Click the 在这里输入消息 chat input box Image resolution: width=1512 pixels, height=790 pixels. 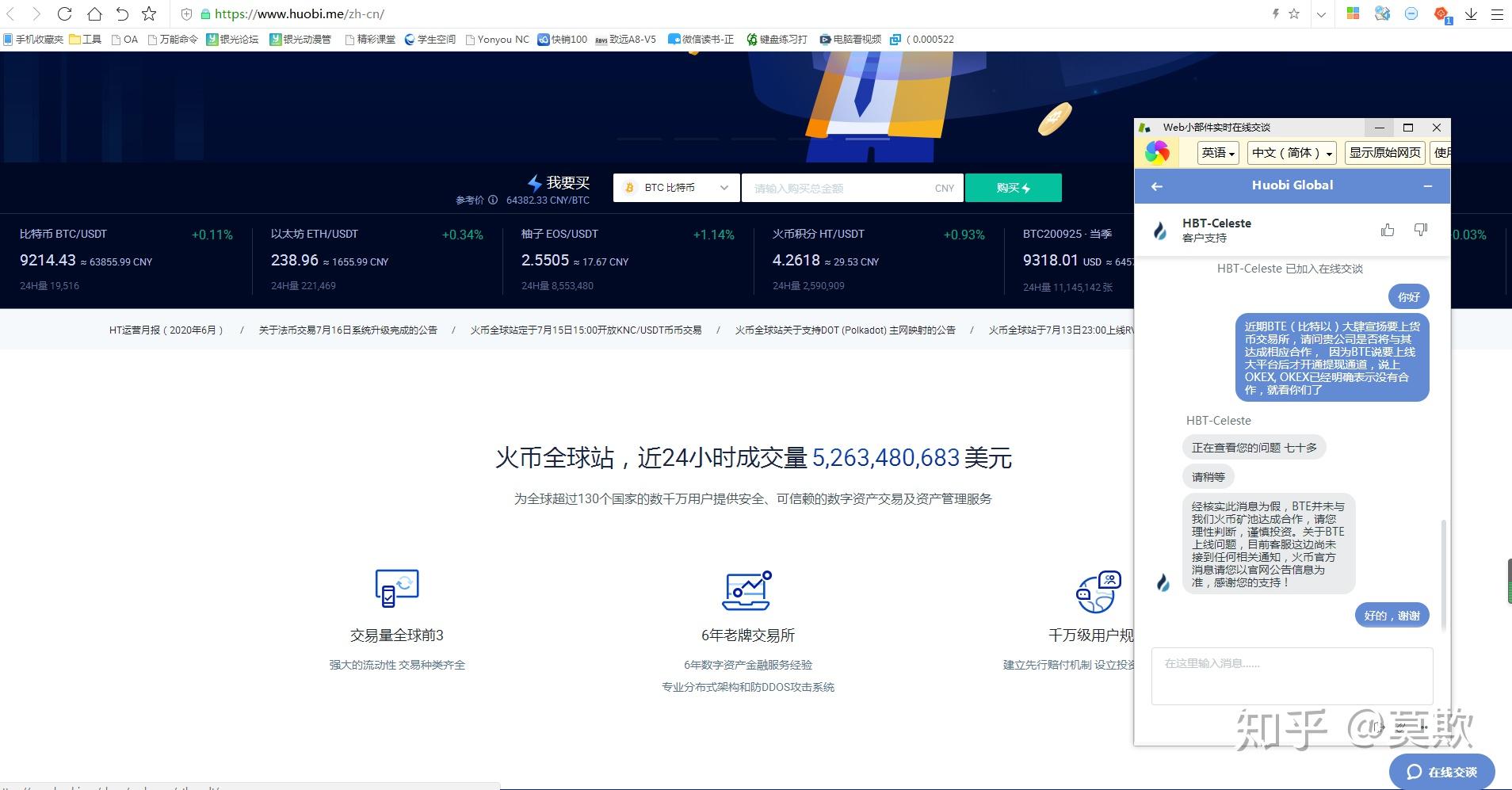point(1292,676)
